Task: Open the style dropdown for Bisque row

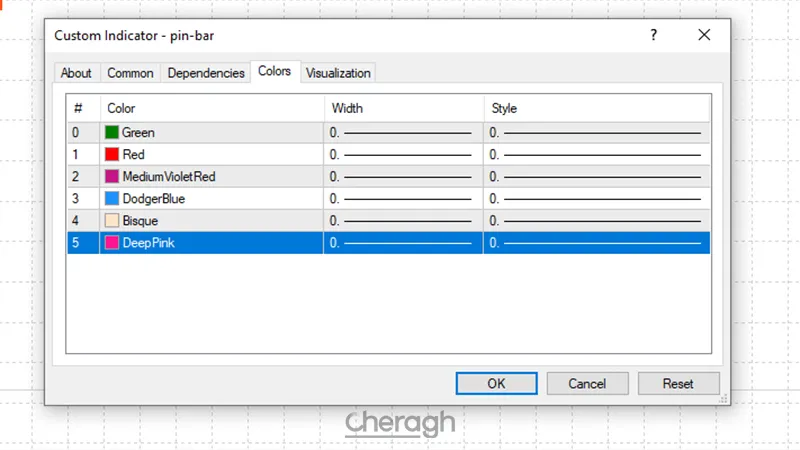Action: click(596, 220)
